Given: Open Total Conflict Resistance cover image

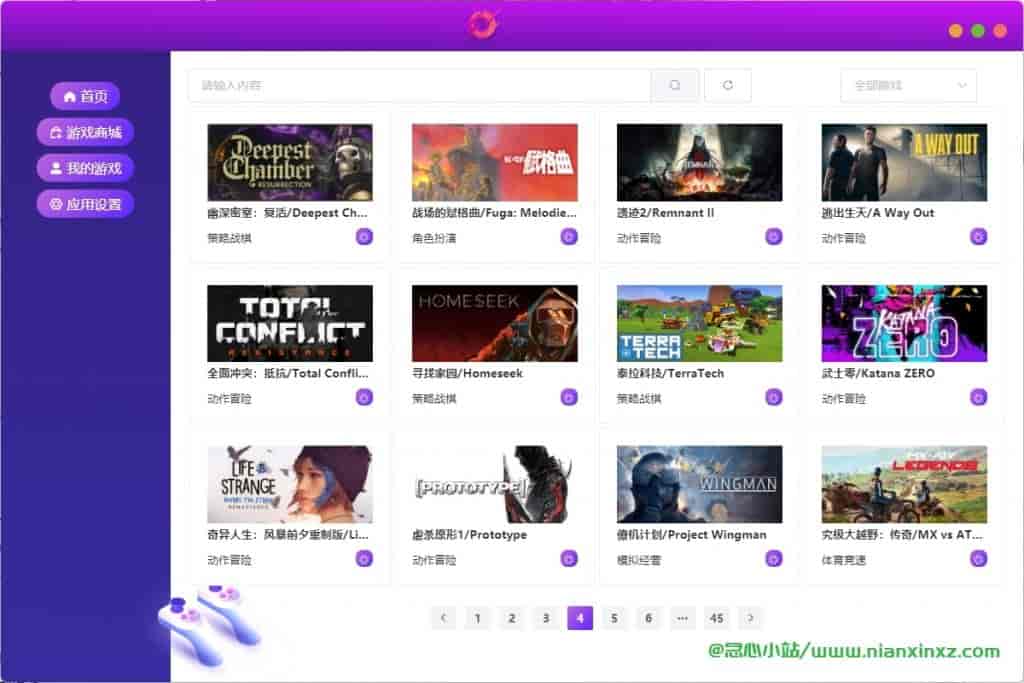Looking at the screenshot, I should 290,323.
